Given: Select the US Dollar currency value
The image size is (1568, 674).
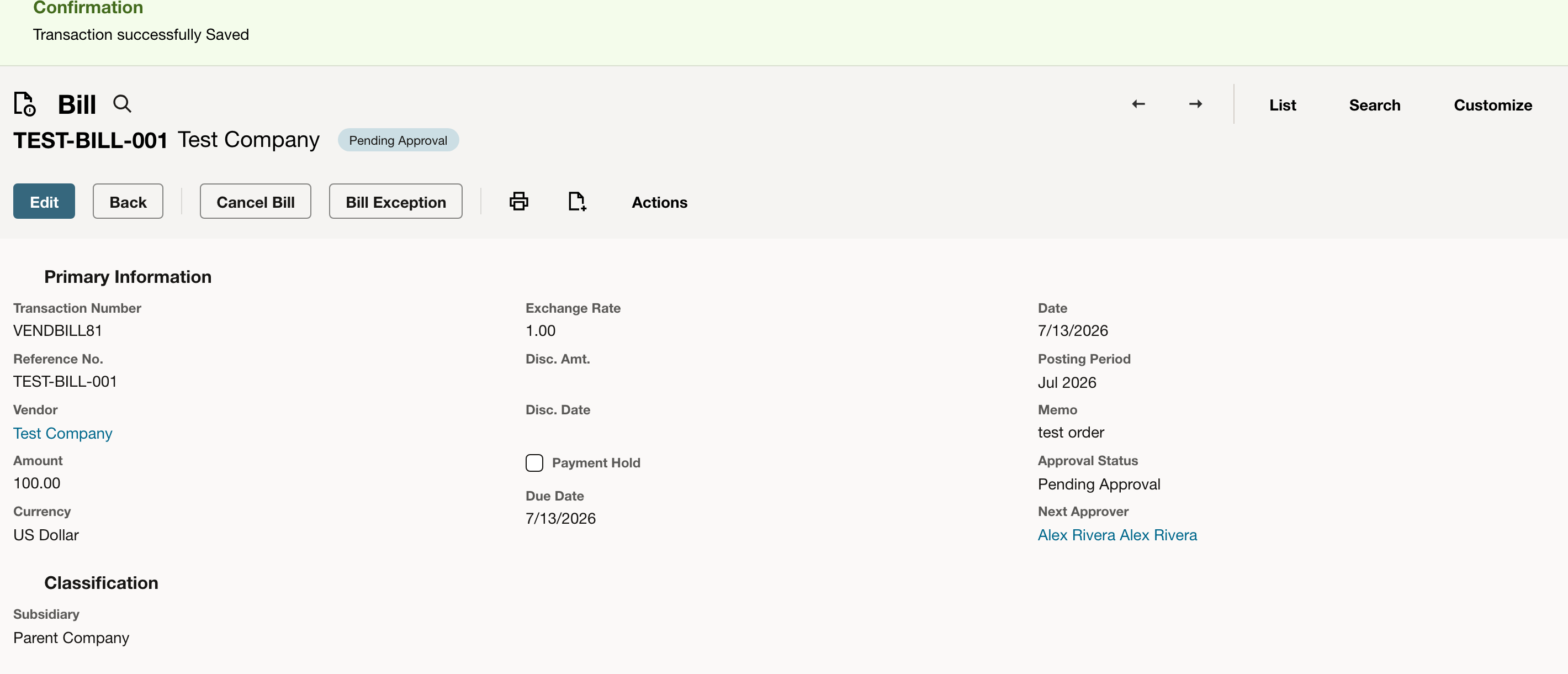Looking at the screenshot, I should pyautogui.click(x=46, y=535).
